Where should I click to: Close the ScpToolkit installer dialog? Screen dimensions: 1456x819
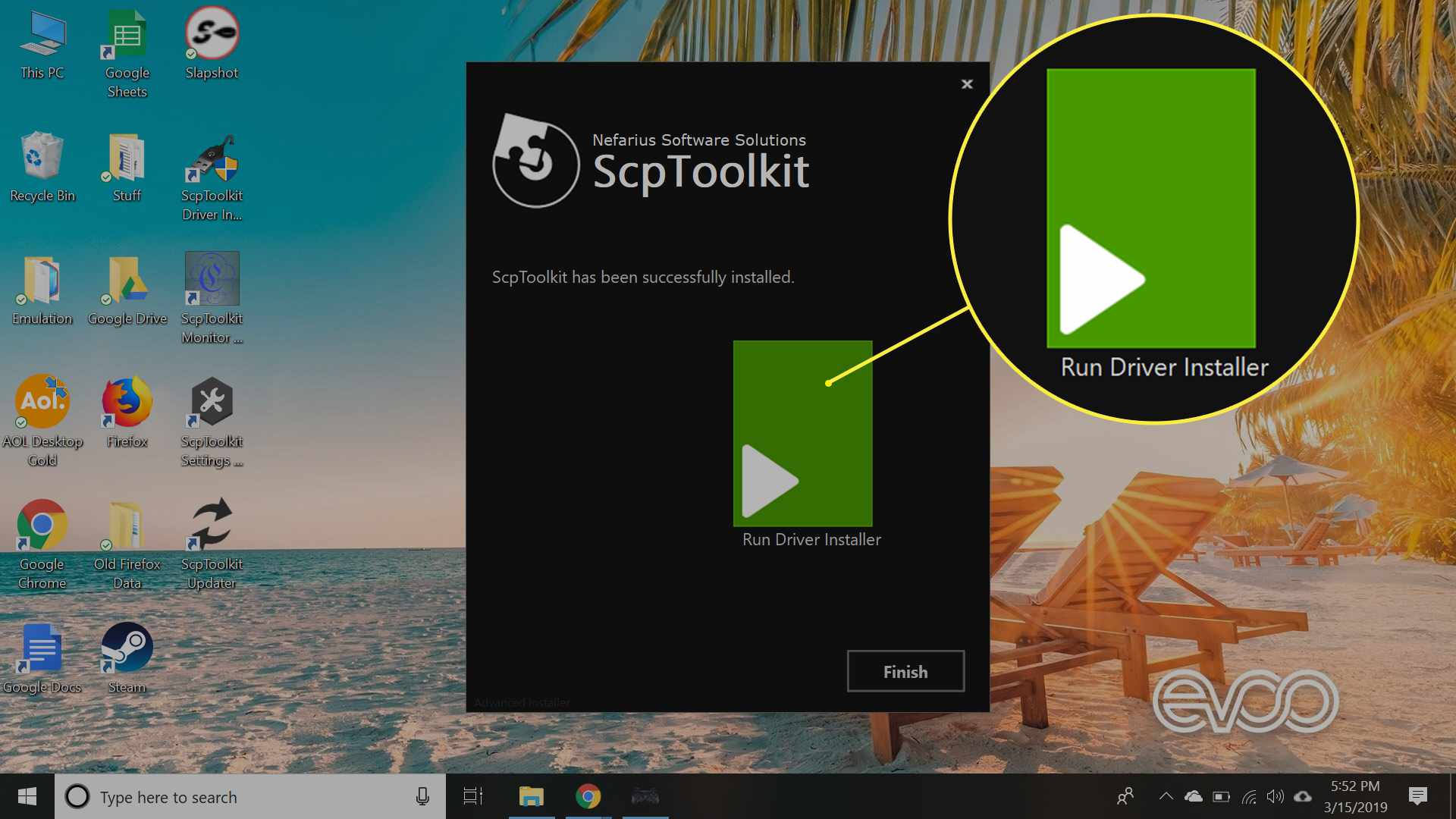coord(967,84)
